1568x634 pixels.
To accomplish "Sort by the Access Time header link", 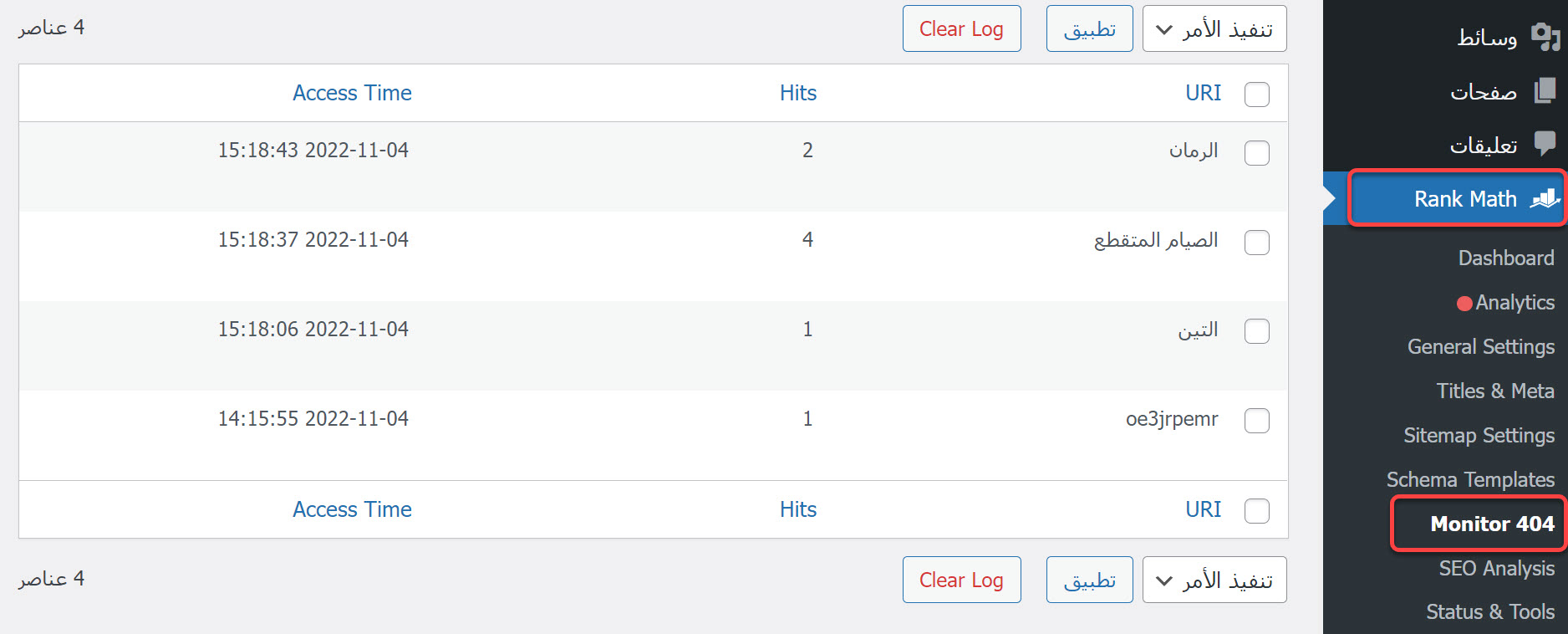I will pos(352,93).
